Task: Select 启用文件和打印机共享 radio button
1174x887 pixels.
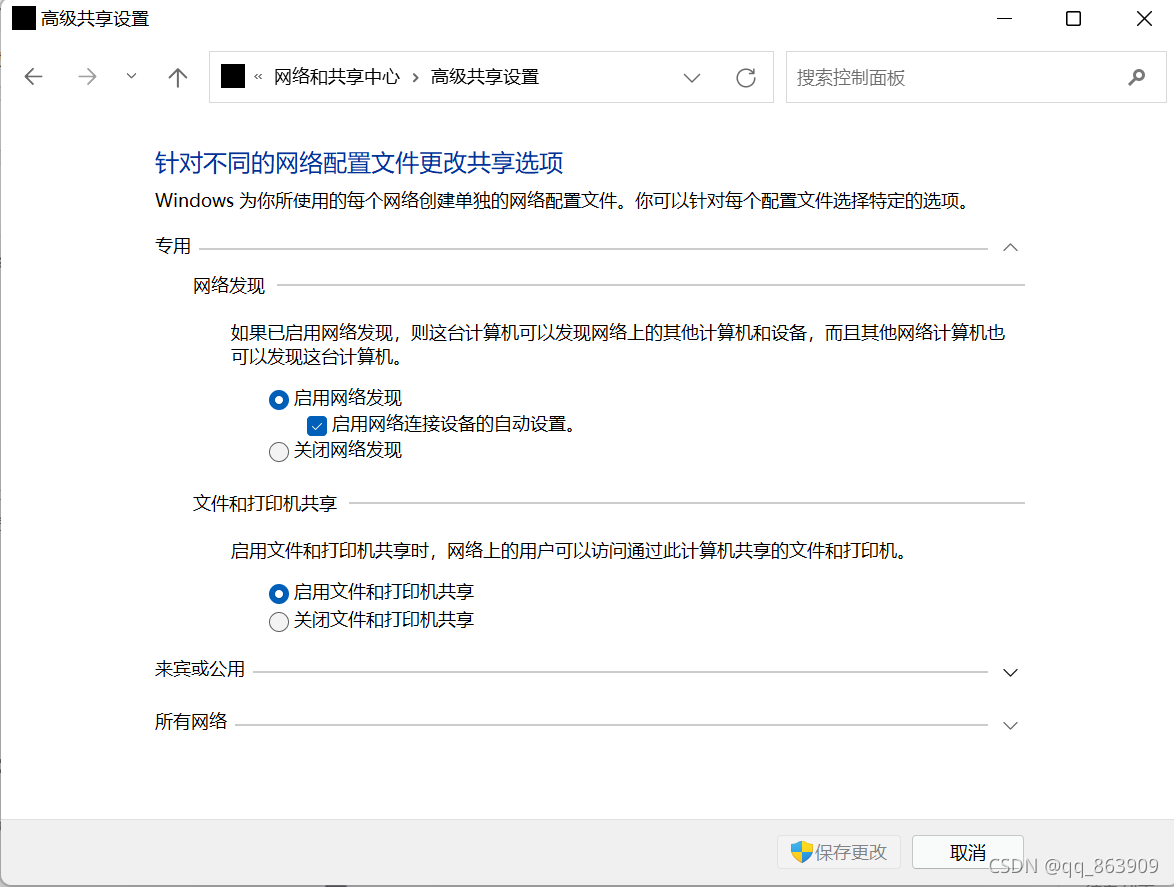Action: [279, 594]
